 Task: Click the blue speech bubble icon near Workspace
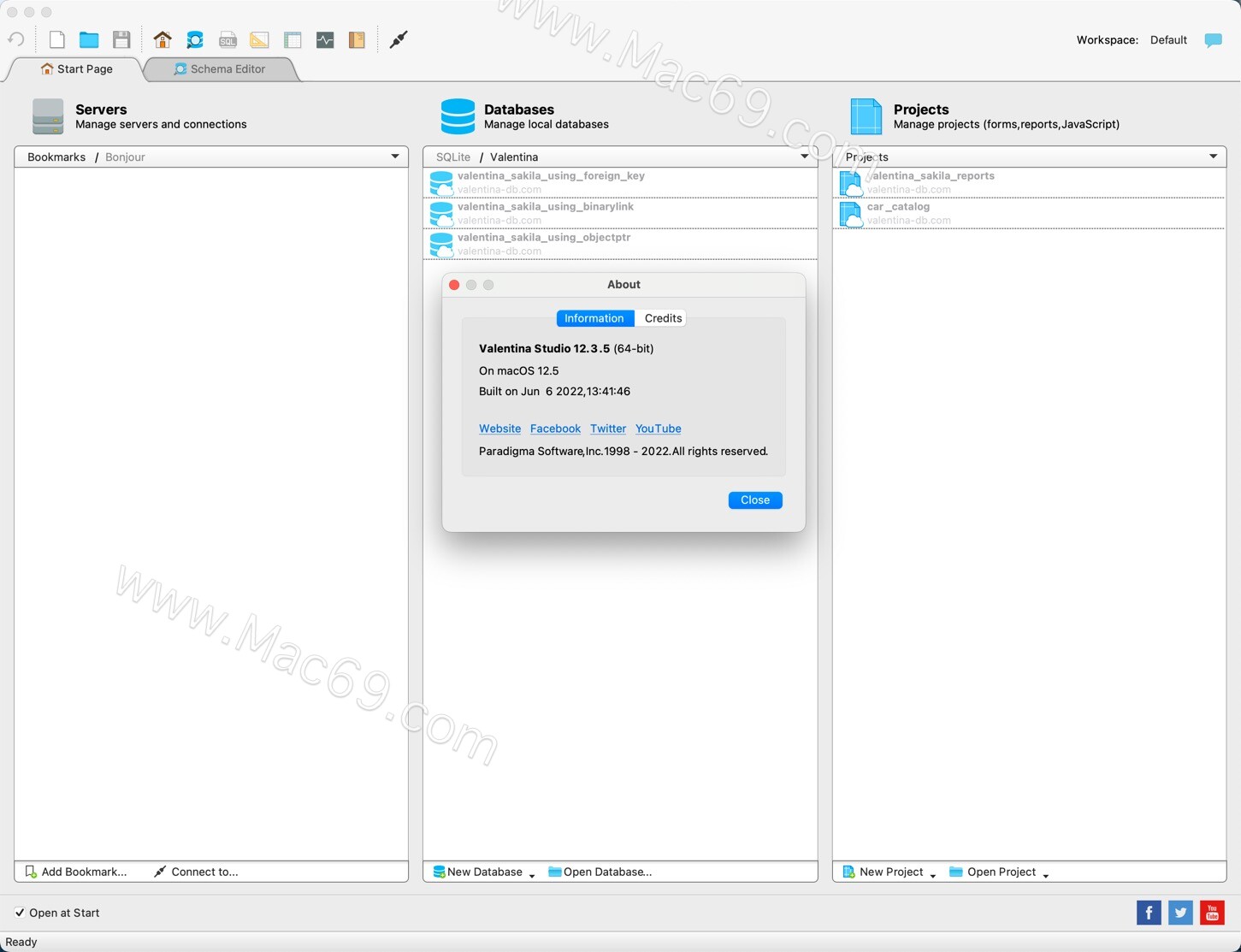1213,40
